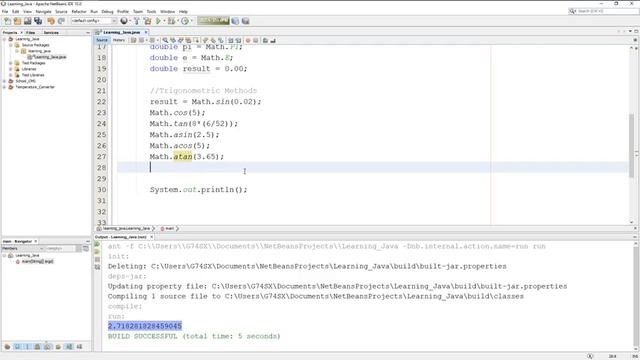Expand the Temperature_Converter project node
Image resolution: width=640 pixels, height=360 pixels.
coord(5,87)
